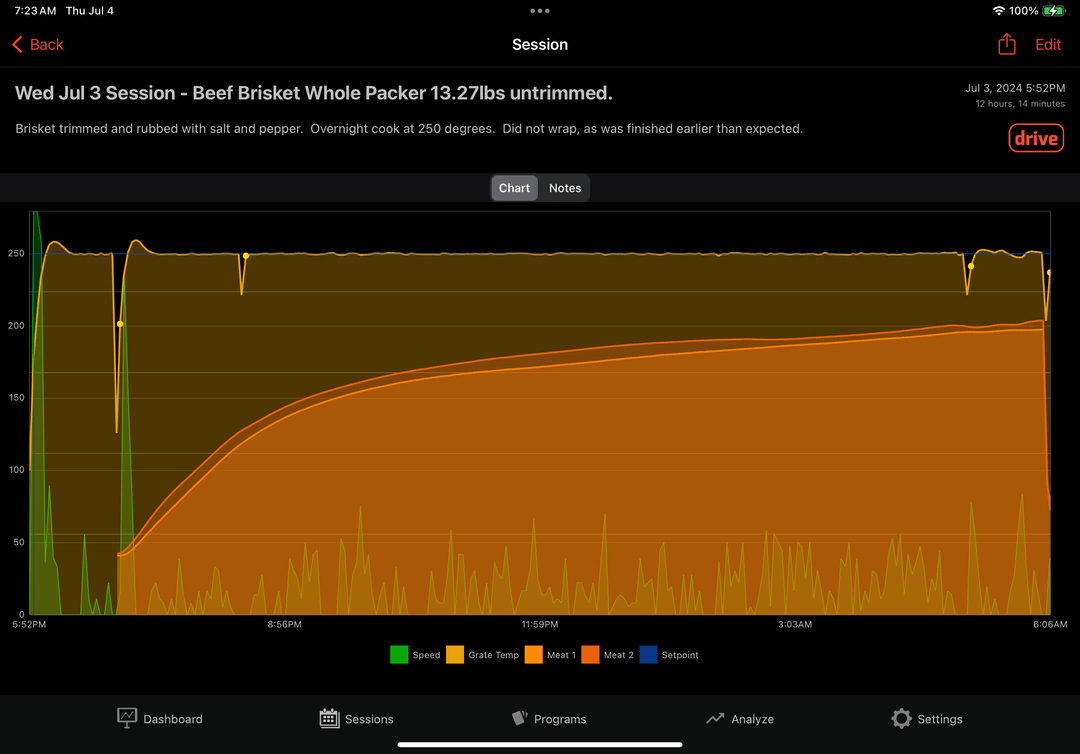Select the Chart tab
Image resolution: width=1080 pixels, height=754 pixels.
515,188
